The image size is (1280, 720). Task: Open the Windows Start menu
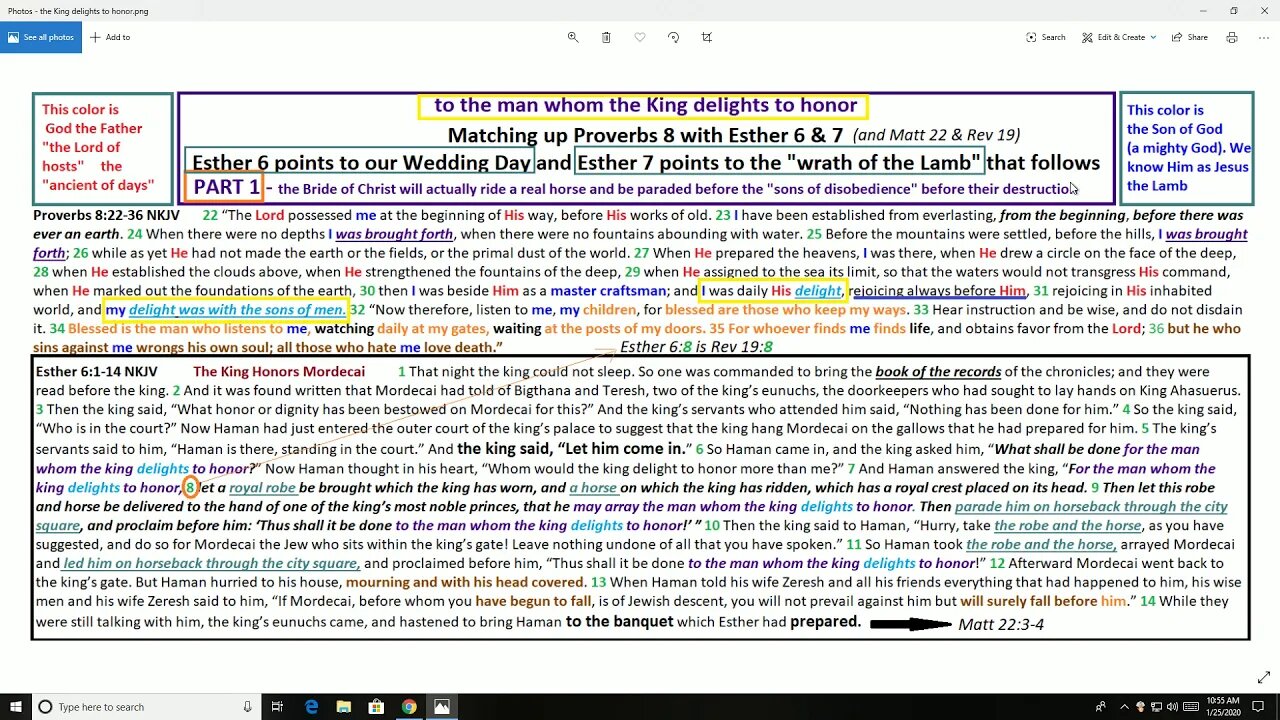coord(15,707)
